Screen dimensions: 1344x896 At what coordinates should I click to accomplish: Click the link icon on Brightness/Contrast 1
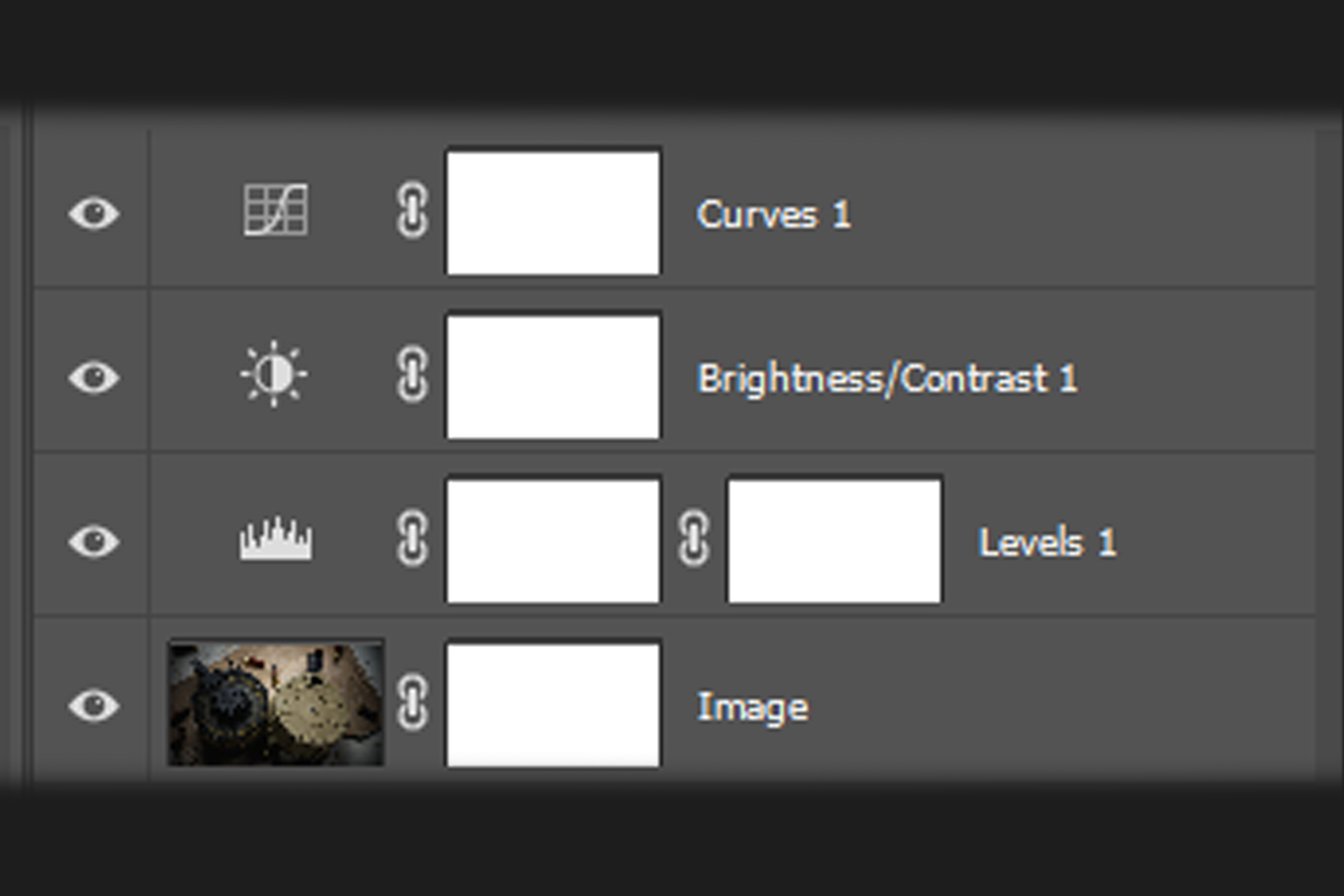412,375
